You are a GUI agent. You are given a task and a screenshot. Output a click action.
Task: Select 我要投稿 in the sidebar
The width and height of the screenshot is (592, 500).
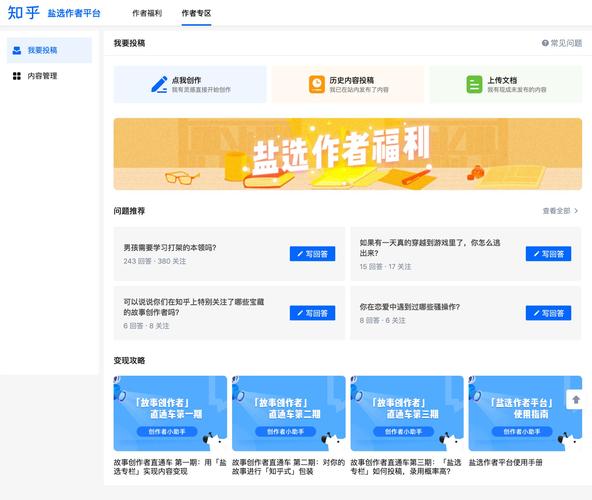coord(49,50)
